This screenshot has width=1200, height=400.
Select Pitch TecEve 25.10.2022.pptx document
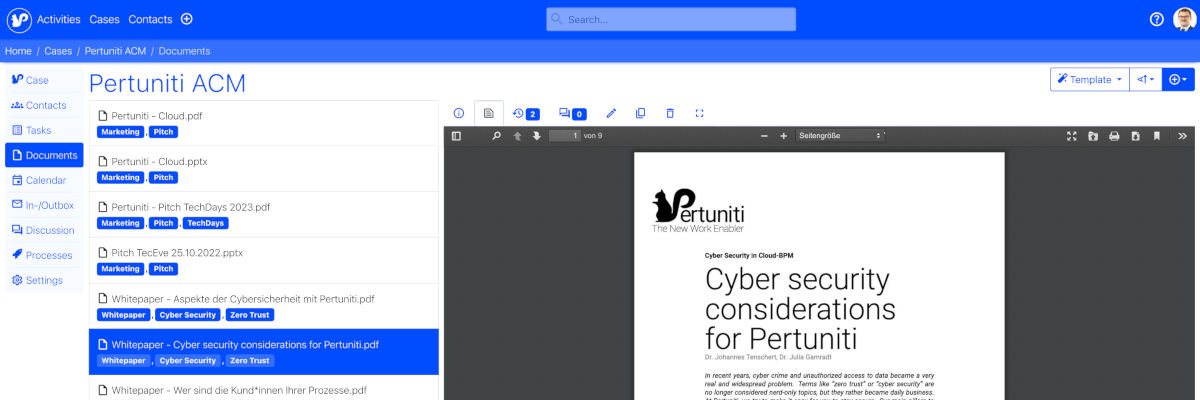[264, 261]
